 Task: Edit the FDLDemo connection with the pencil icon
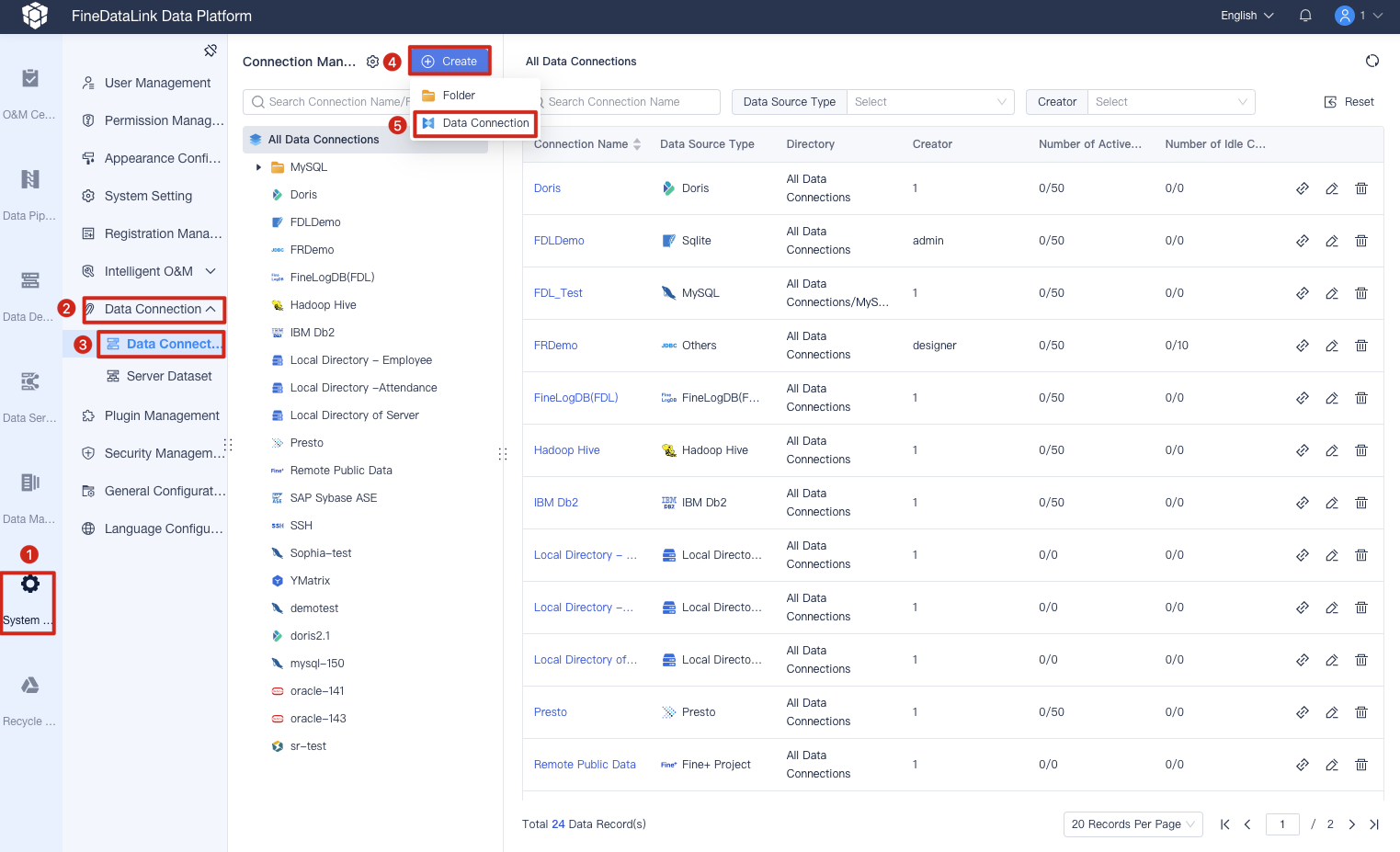click(x=1331, y=241)
